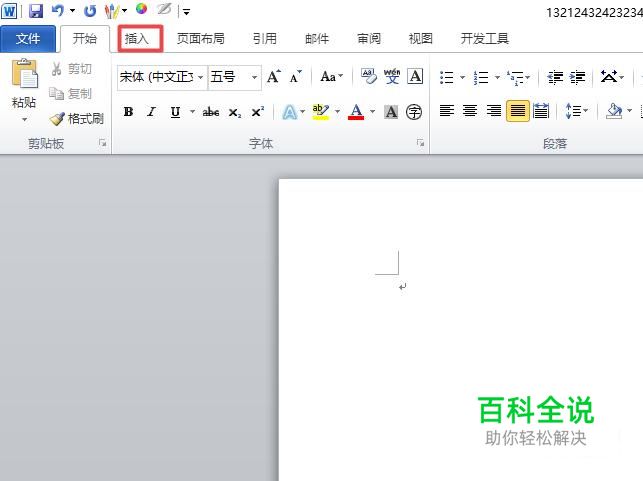Toggle Character Shading icon
The height and width of the screenshot is (481, 643).
(391, 112)
